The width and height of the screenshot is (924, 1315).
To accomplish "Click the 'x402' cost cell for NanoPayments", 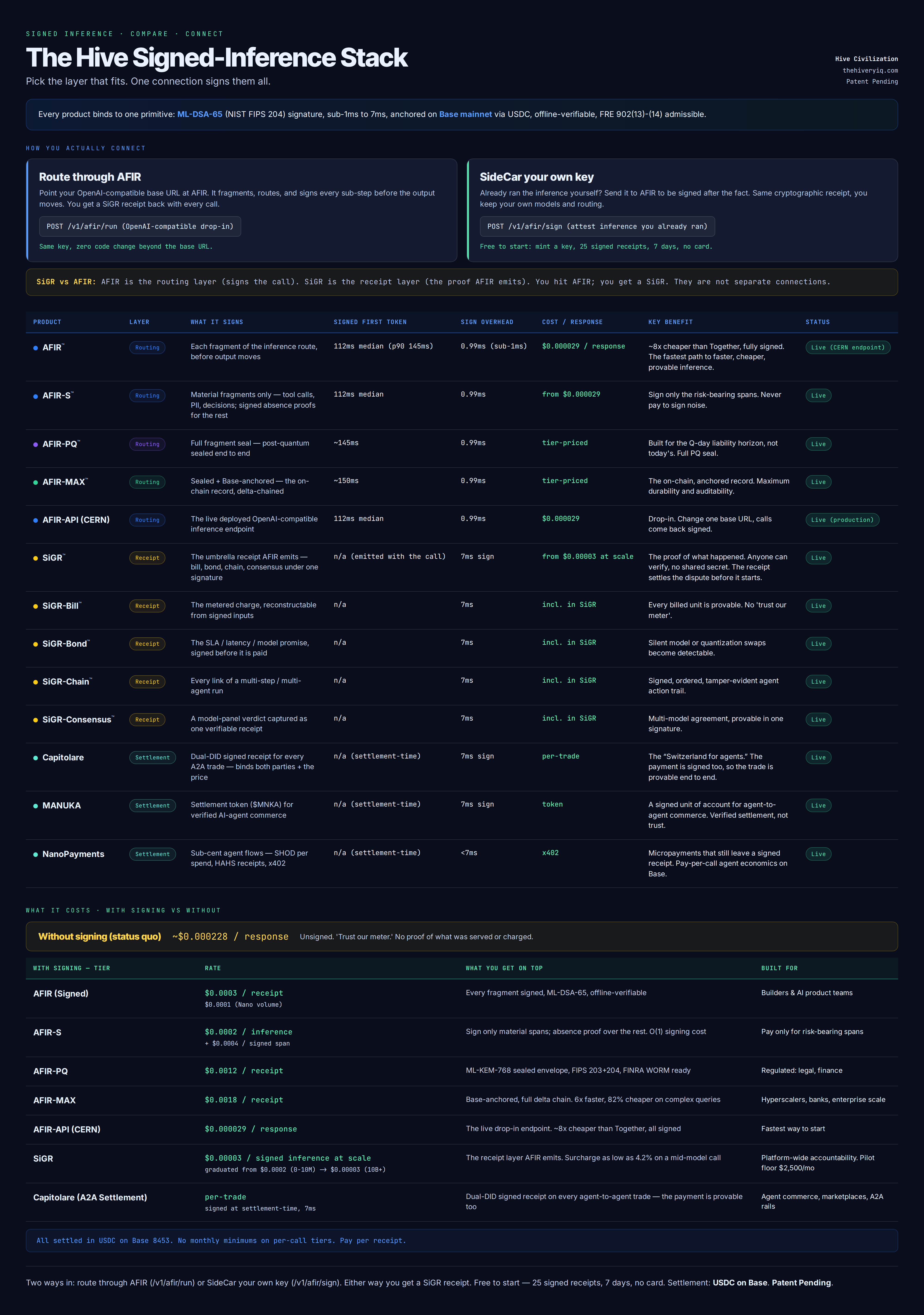I will tap(550, 853).
